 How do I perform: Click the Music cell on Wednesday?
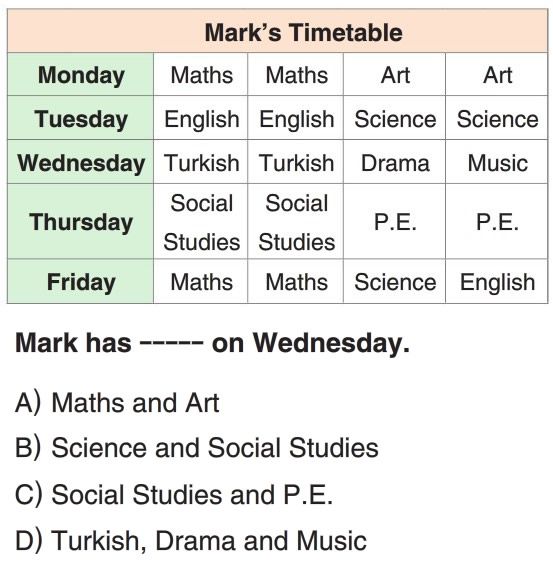point(497,162)
